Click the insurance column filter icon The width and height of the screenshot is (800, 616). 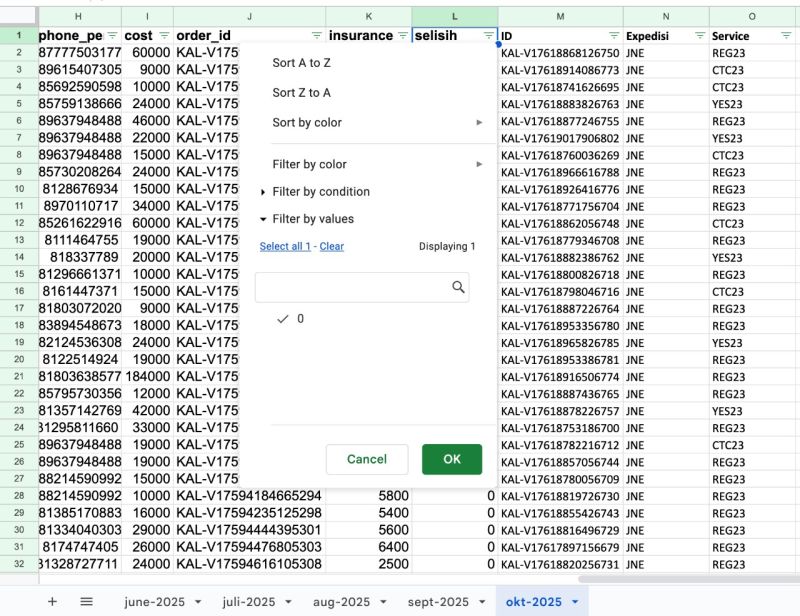(402, 35)
